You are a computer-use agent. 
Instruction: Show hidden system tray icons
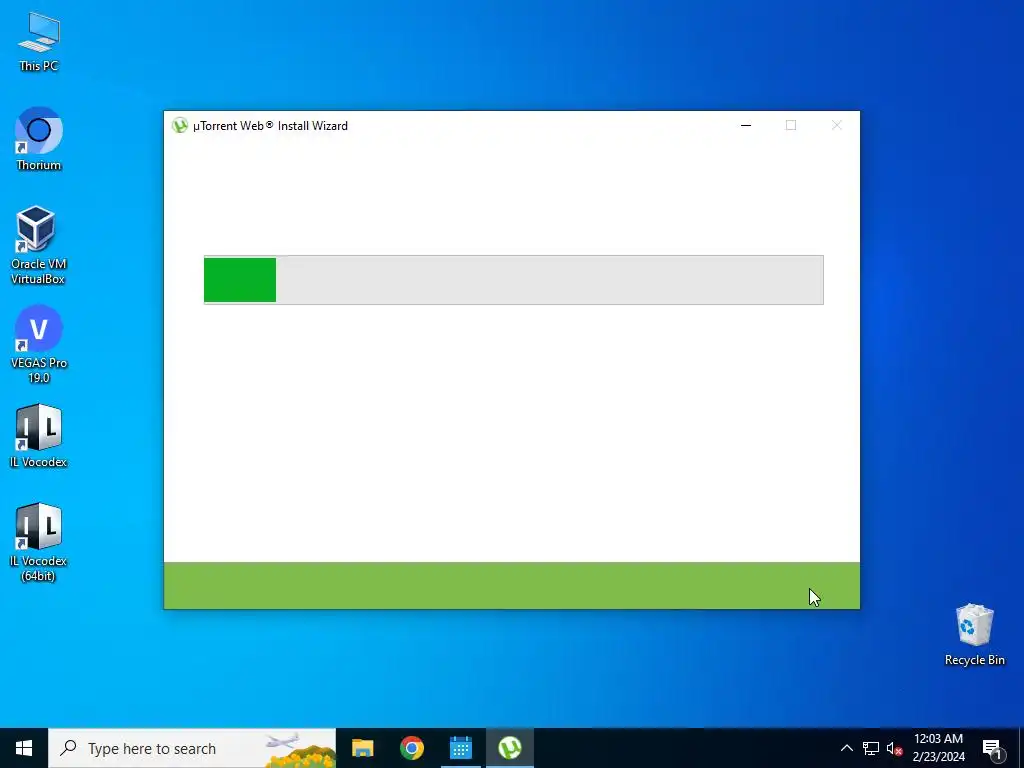[846, 748]
